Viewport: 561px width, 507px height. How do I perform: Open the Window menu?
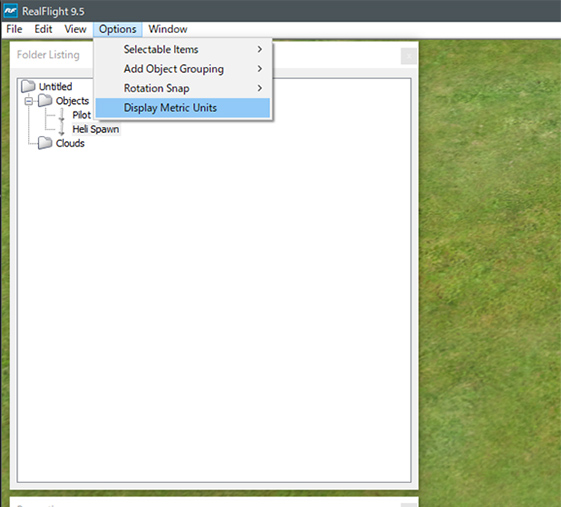coord(168,29)
